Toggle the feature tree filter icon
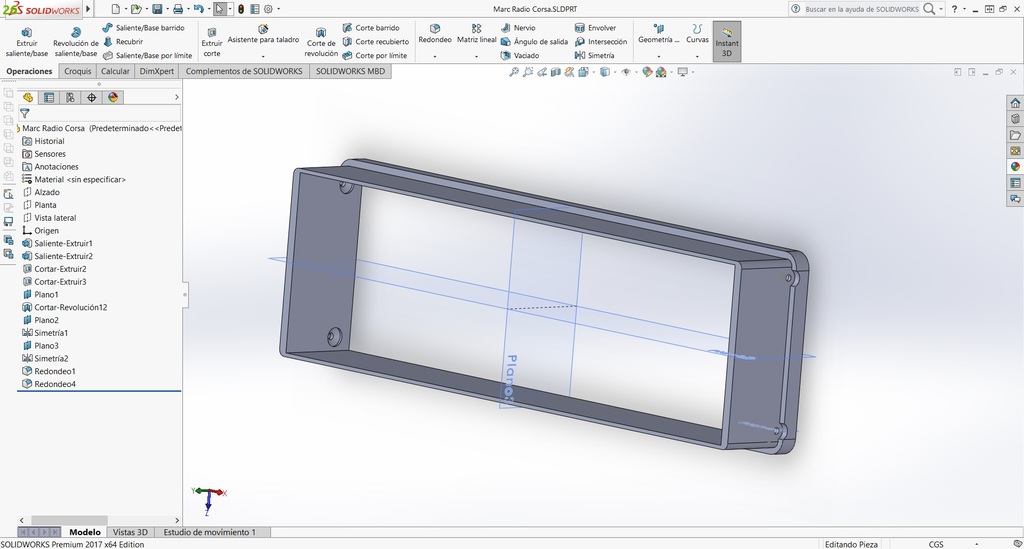 point(25,114)
